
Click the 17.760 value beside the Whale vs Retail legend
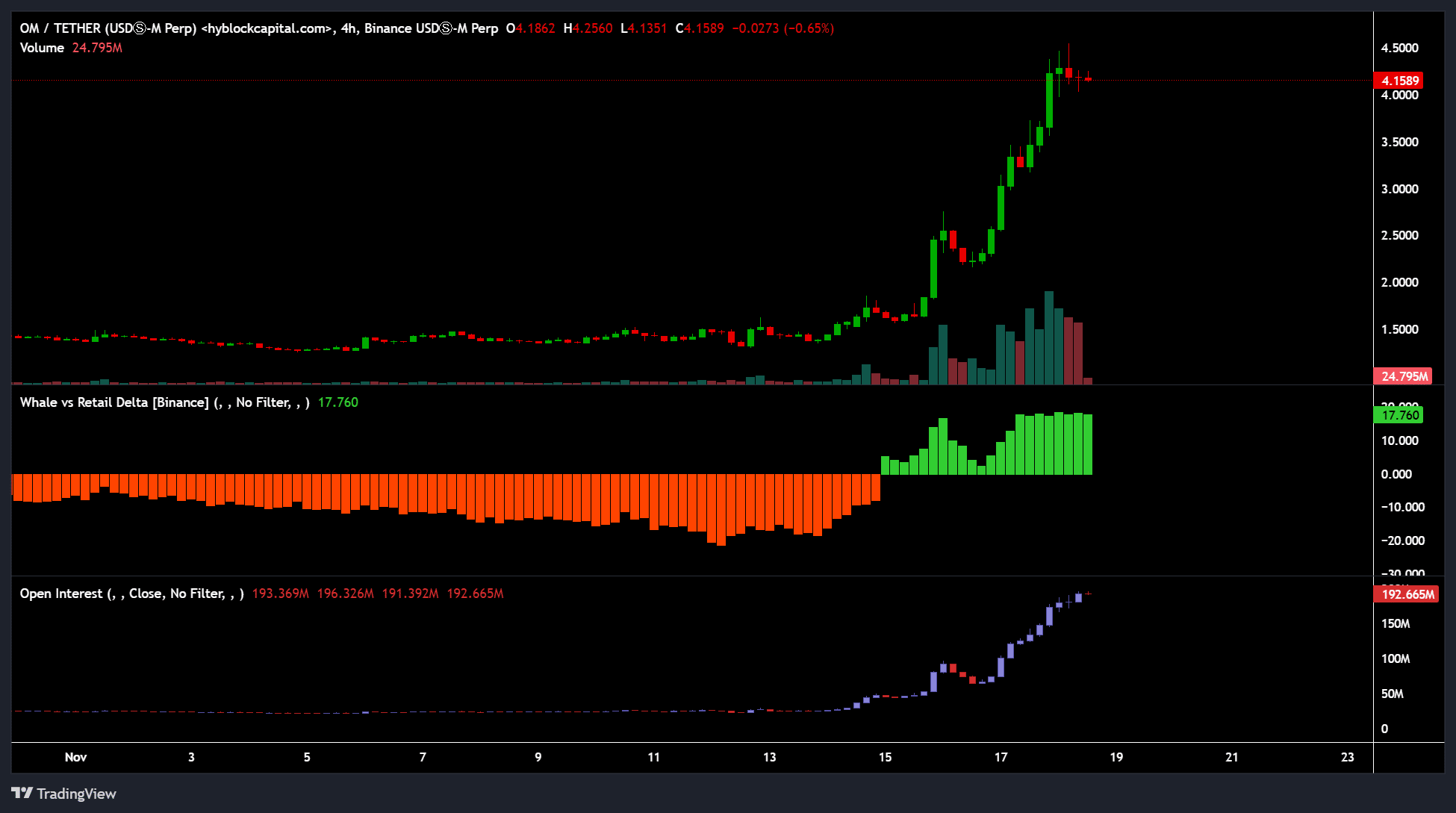tap(337, 402)
